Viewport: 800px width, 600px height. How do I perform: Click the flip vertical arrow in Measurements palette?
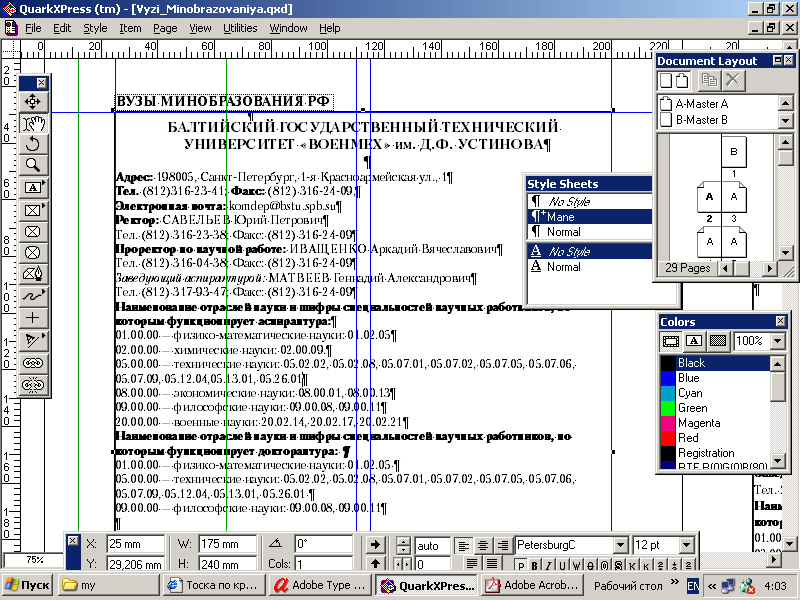[376, 563]
